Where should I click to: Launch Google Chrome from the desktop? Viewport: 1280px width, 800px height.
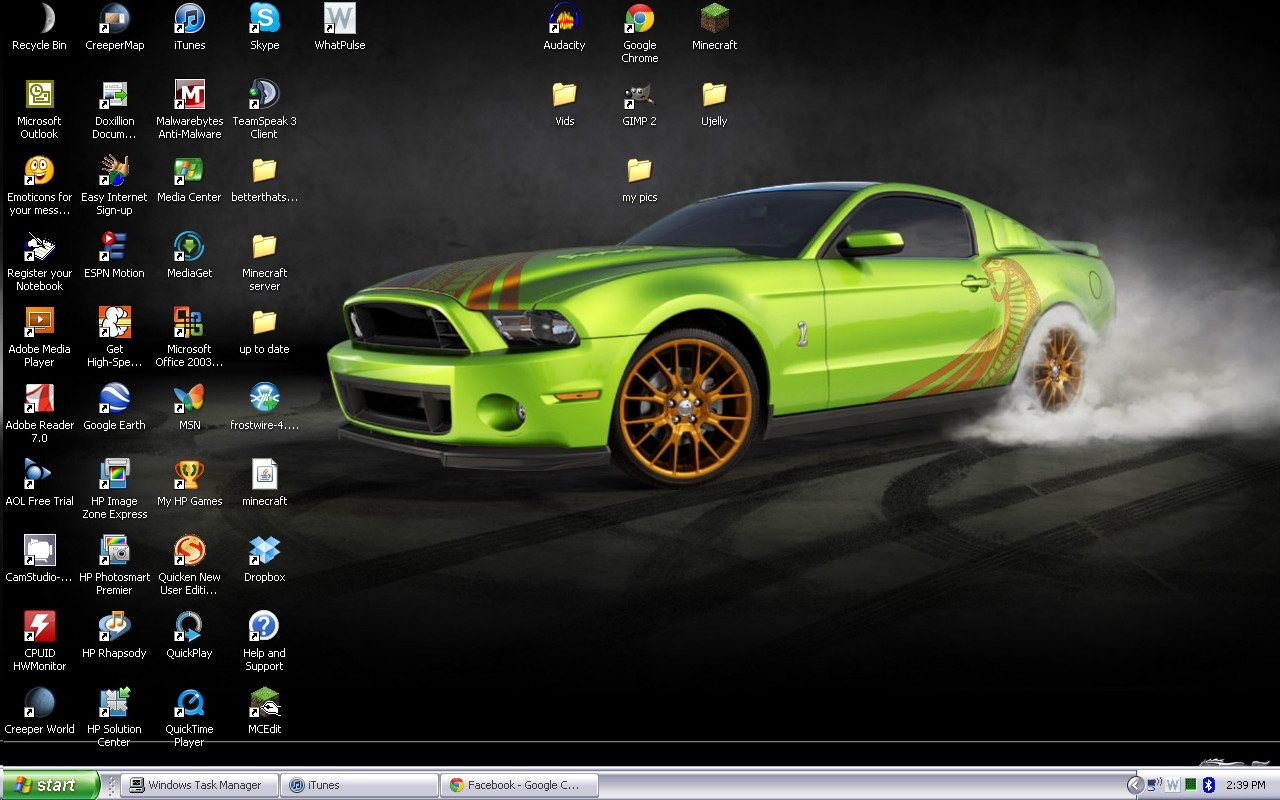click(x=639, y=19)
